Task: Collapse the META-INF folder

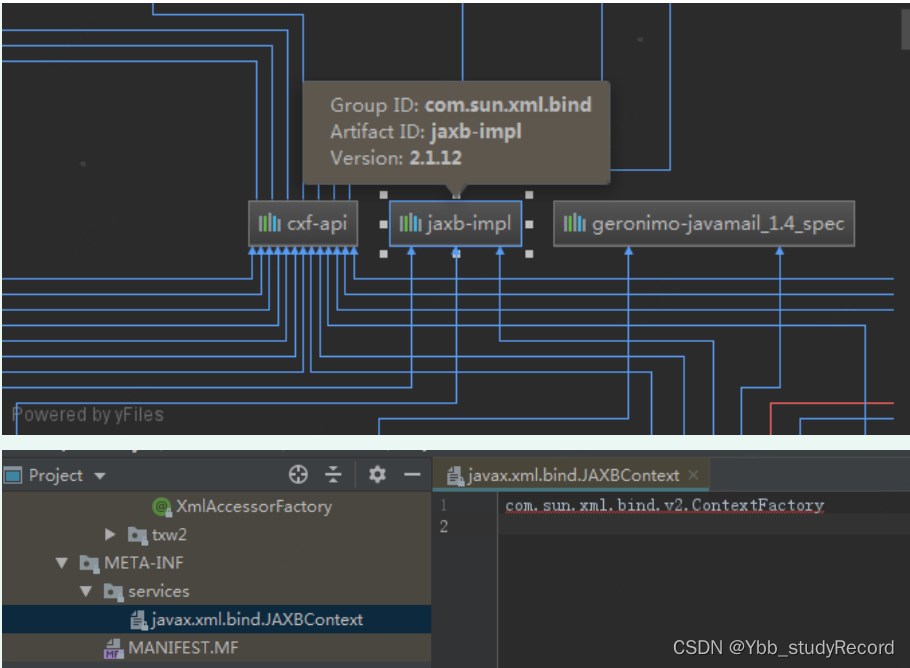Action: click(x=62, y=563)
